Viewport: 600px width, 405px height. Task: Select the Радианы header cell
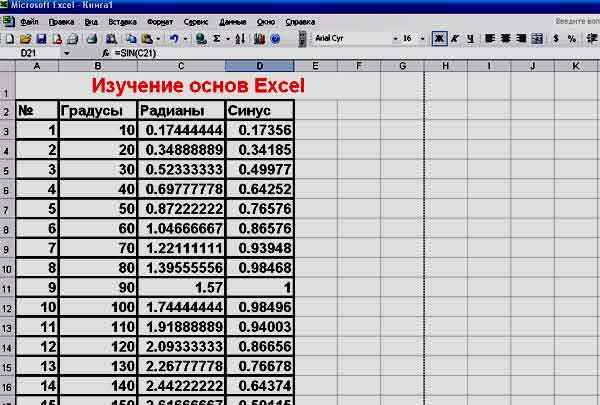click(x=181, y=111)
